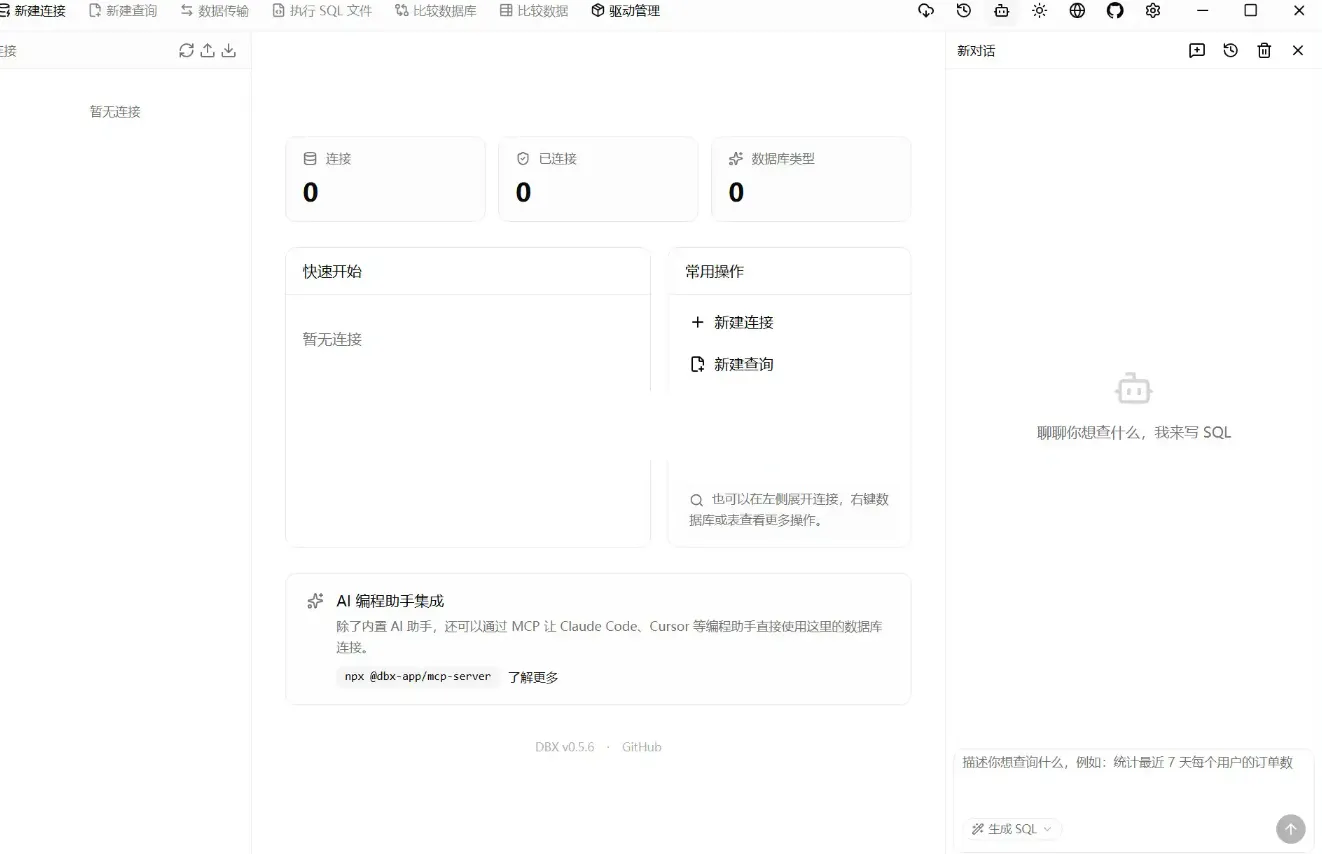Open the GitHub link in footer
The image size is (1322, 854).
point(642,747)
